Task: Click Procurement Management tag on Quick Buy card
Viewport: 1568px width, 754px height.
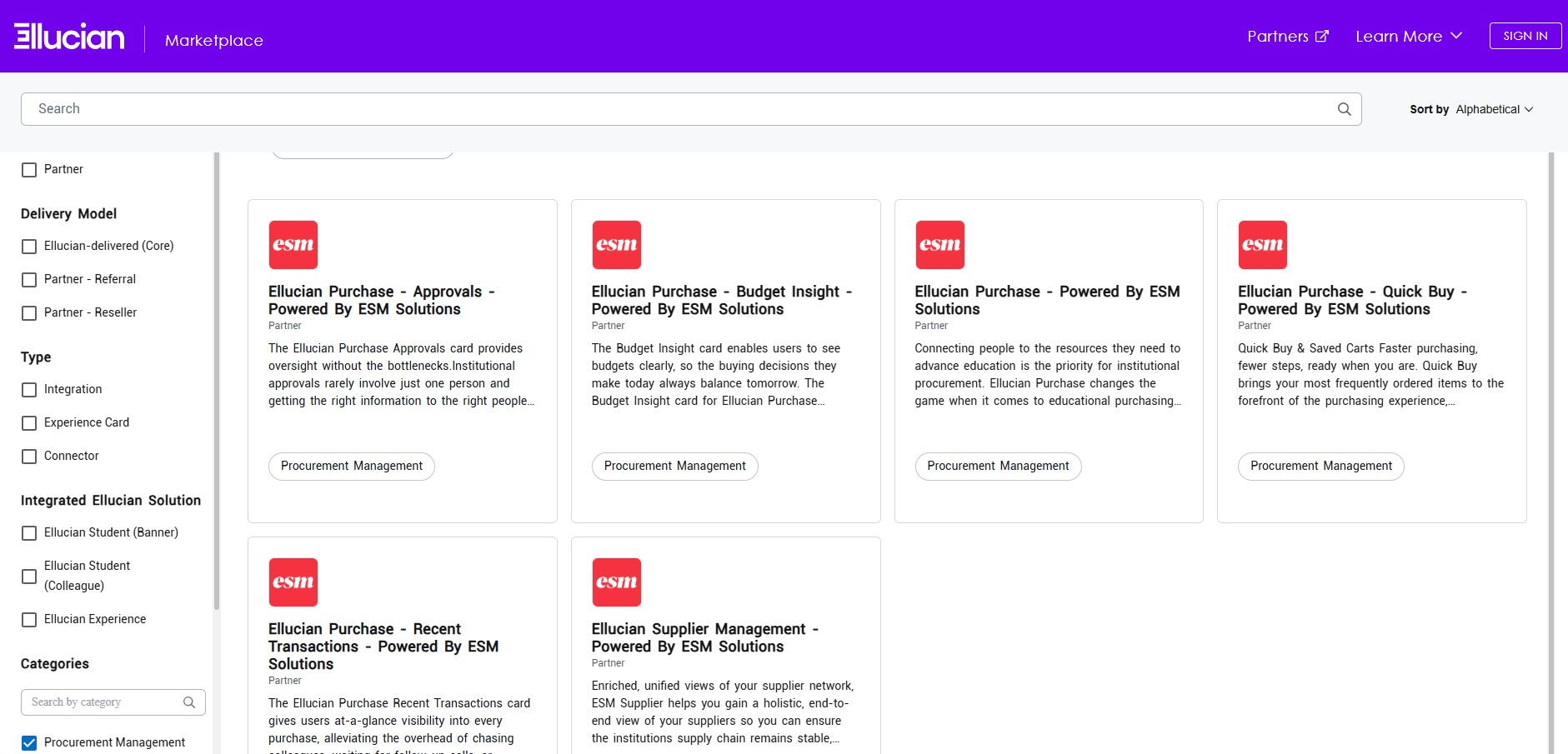Action: [1321, 467]
